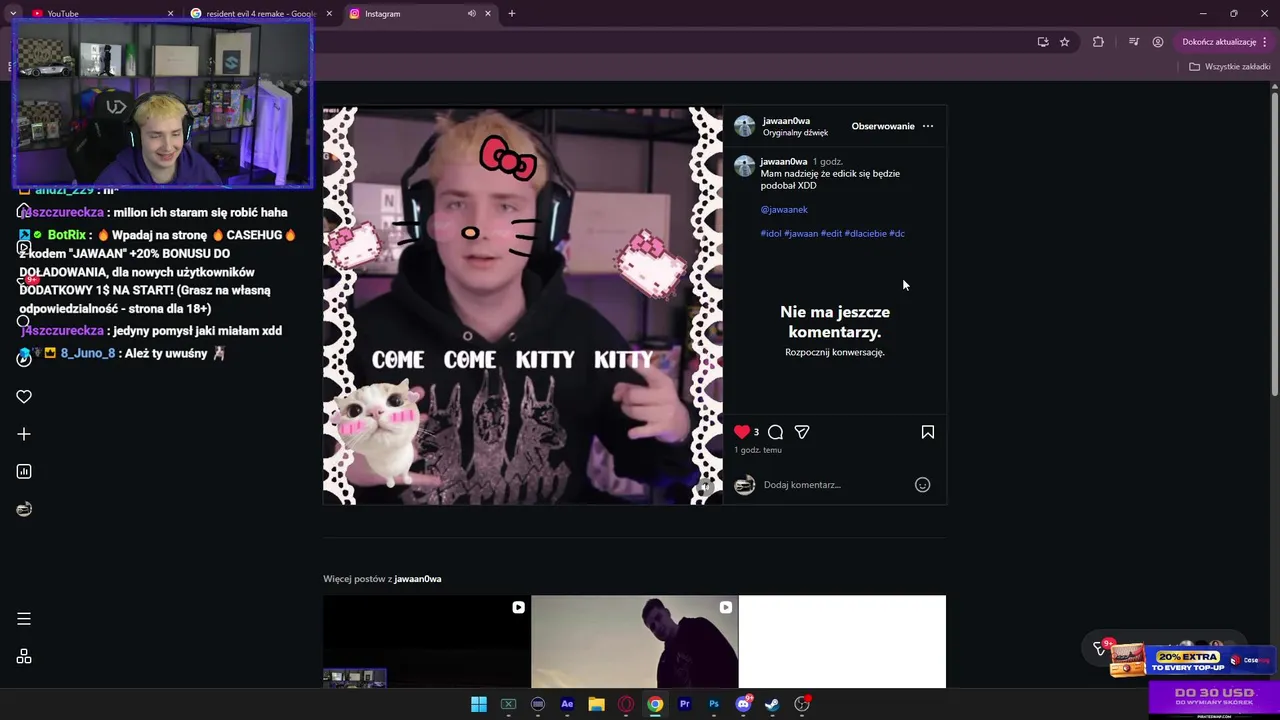The image size is (1280, 720).
Task: Open the #dlaciebie hashtag
Action: tap(866, 233)
